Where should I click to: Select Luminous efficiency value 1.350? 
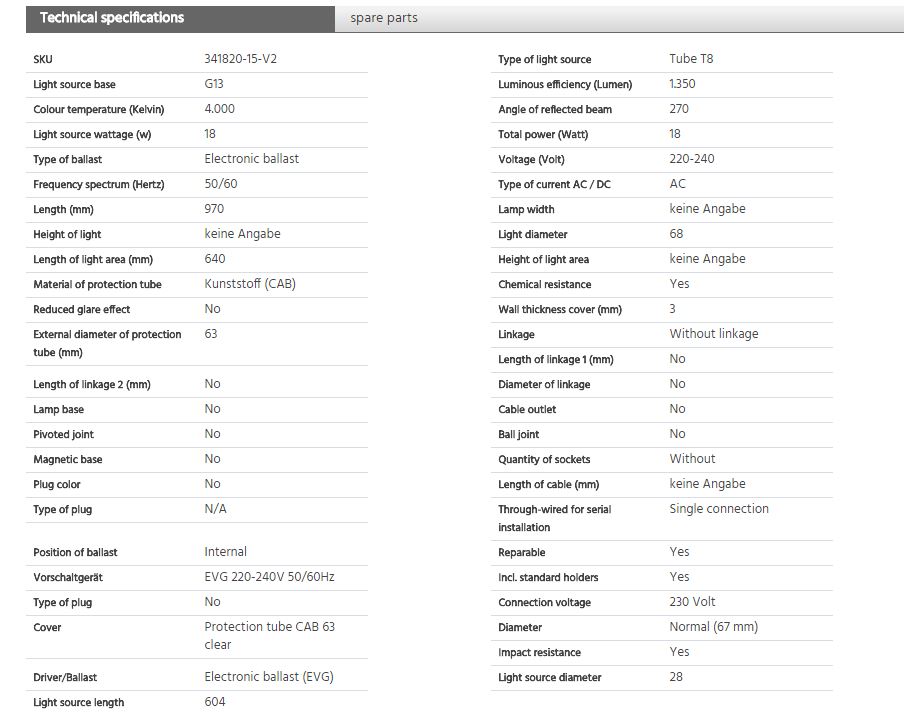tap(682, 84)
